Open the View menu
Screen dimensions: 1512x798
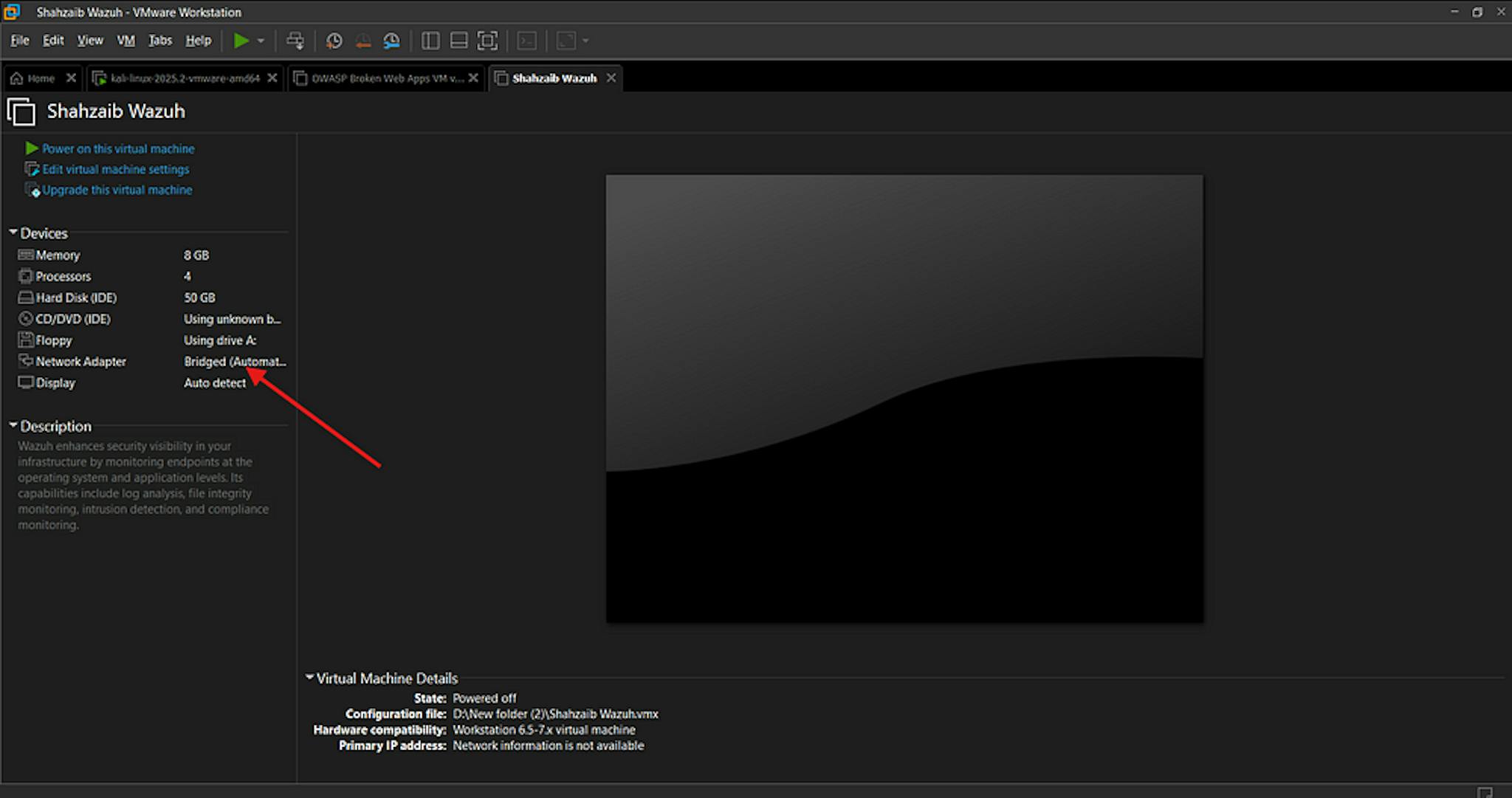click(90, 41)
